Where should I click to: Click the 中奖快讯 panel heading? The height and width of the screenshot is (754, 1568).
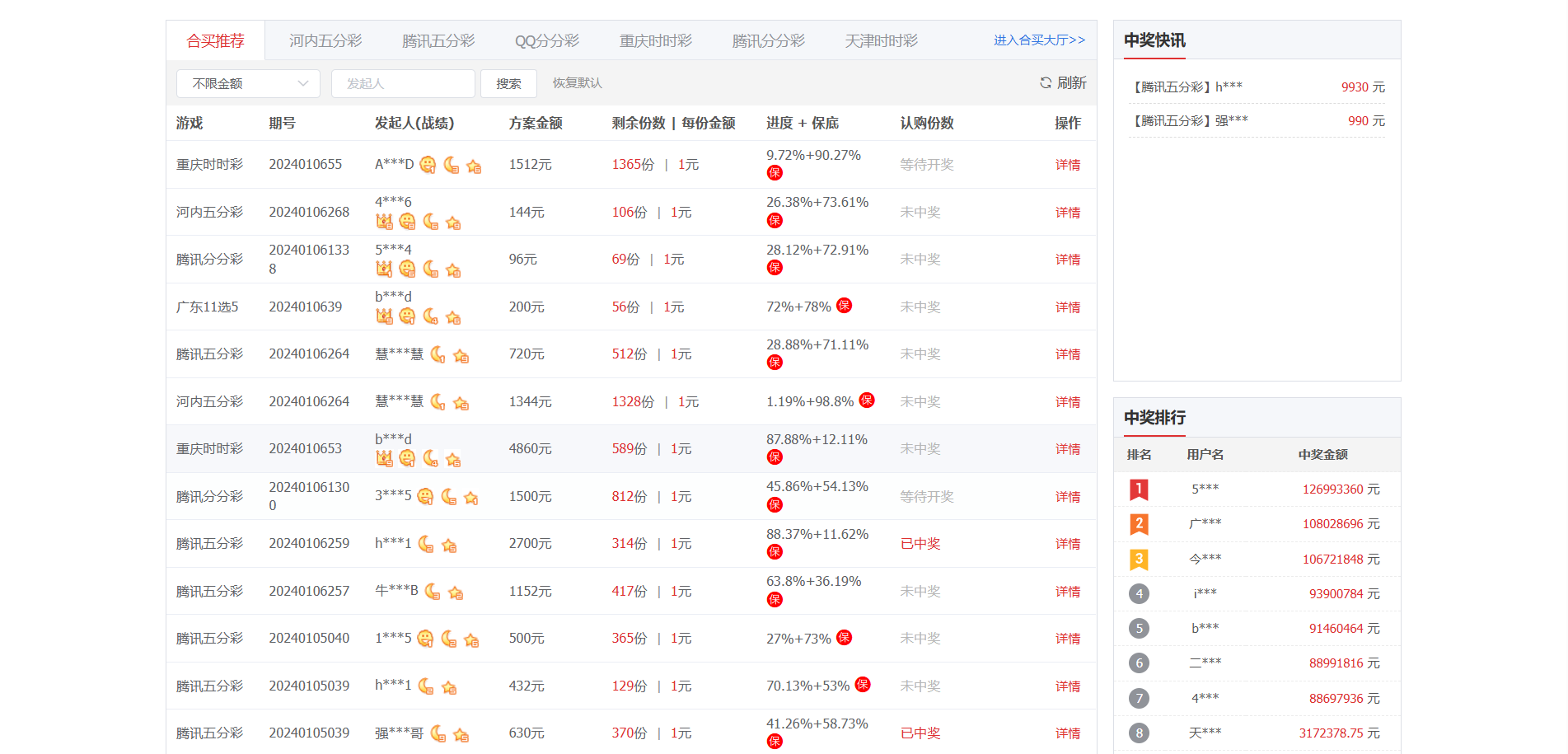1155,40
